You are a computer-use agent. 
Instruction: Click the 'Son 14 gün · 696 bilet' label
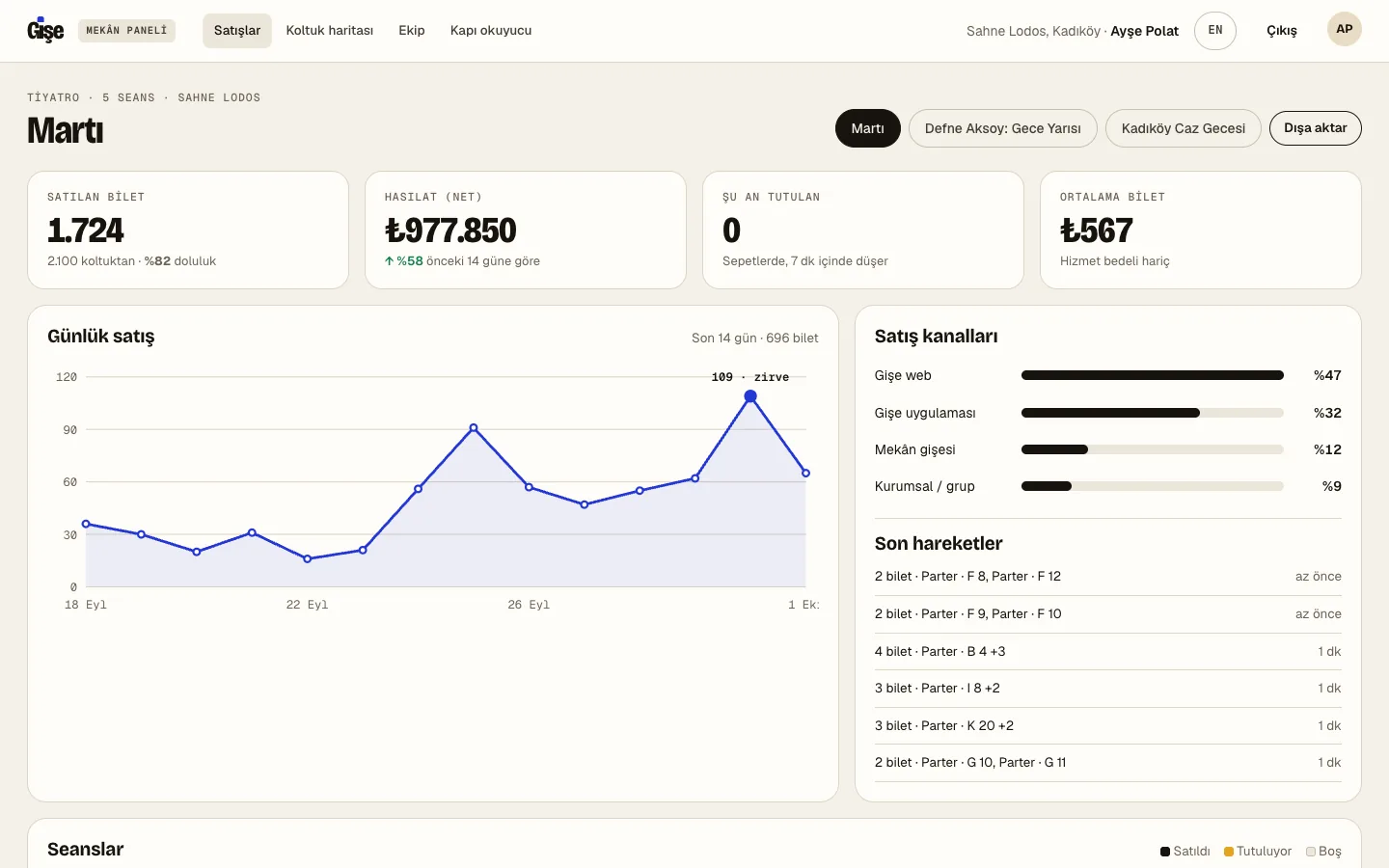pyautogui.click(x=755, y=339)
